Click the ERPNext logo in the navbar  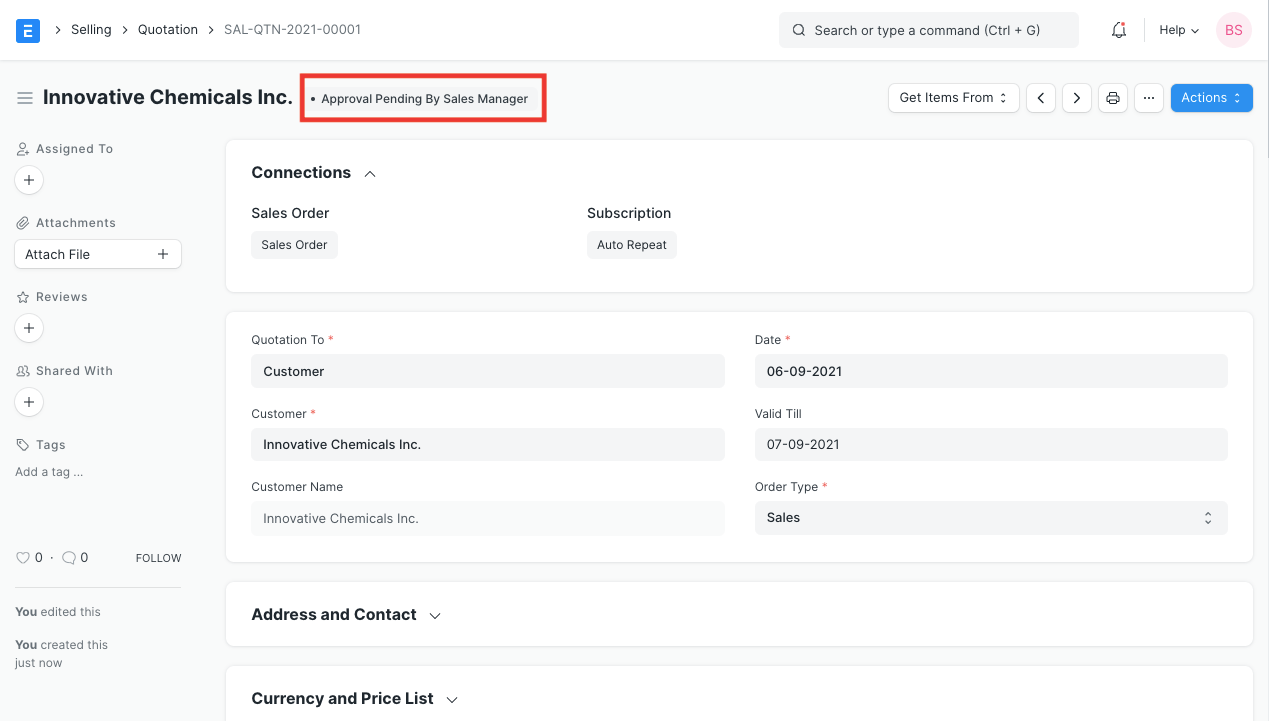coord(27,30)
